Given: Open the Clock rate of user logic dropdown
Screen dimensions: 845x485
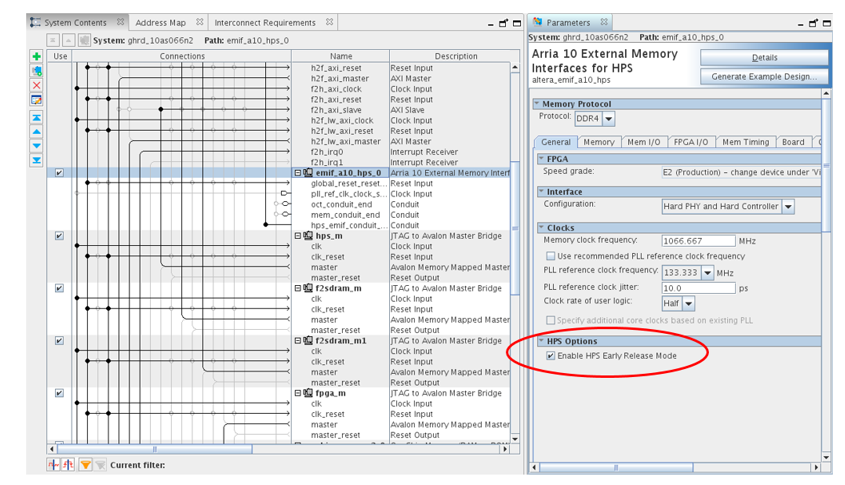Looking at the screenshot, I should [689, 303].
